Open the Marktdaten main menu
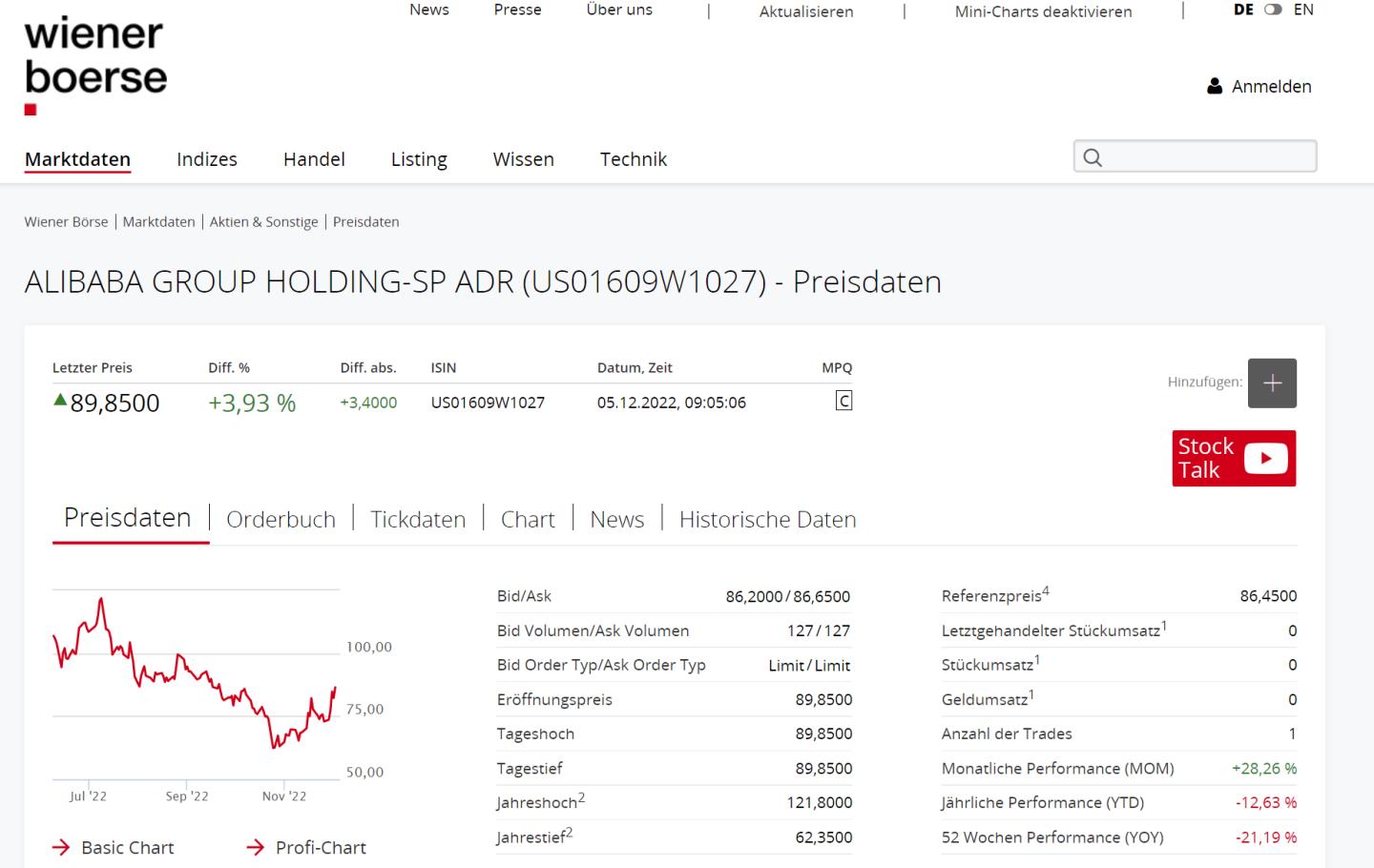1374x868 pixels. [77, 159]
